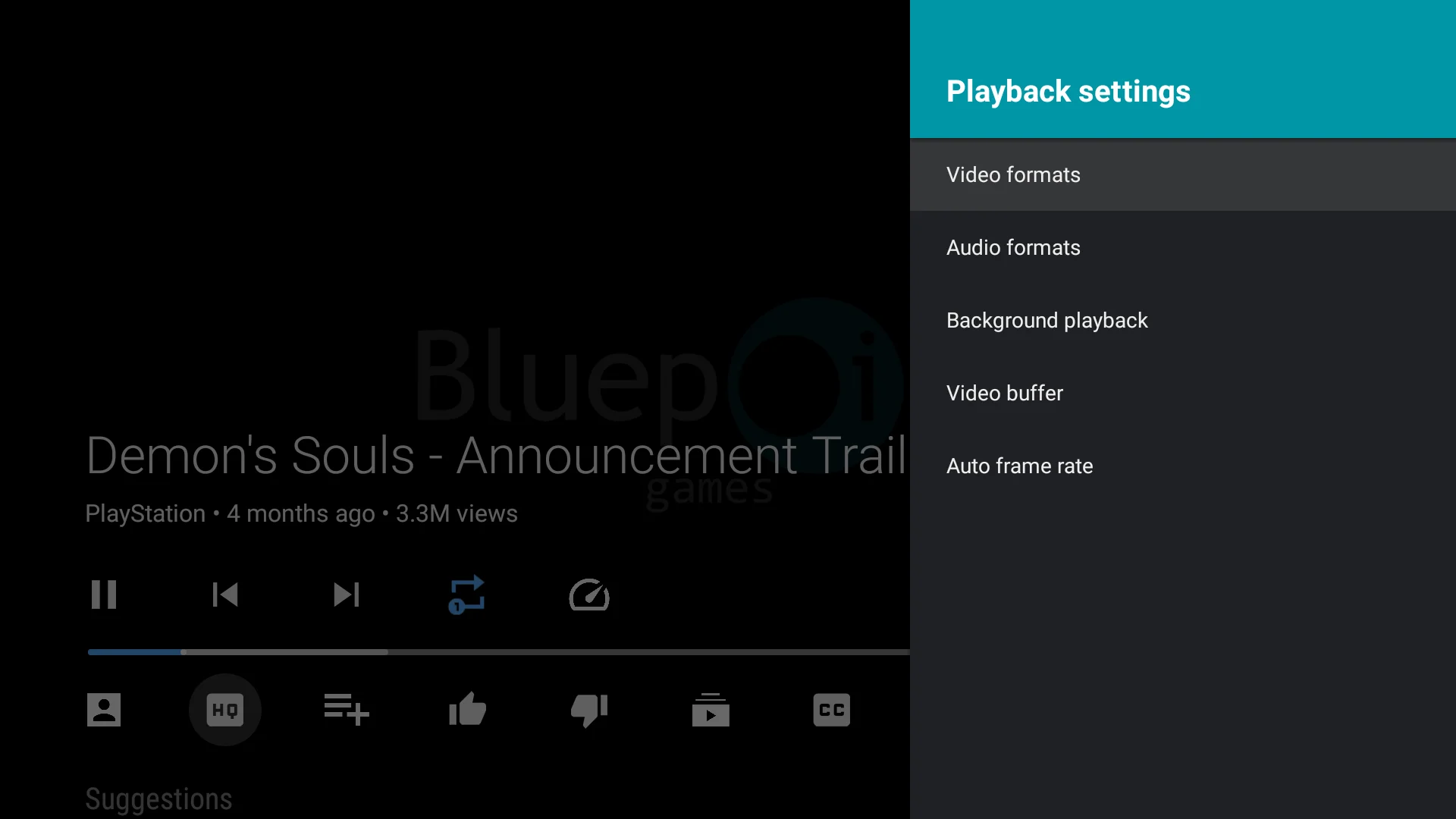Open the playback speed gauge icon
Viewport: 1456px width, 819px height.
(589, 595)
